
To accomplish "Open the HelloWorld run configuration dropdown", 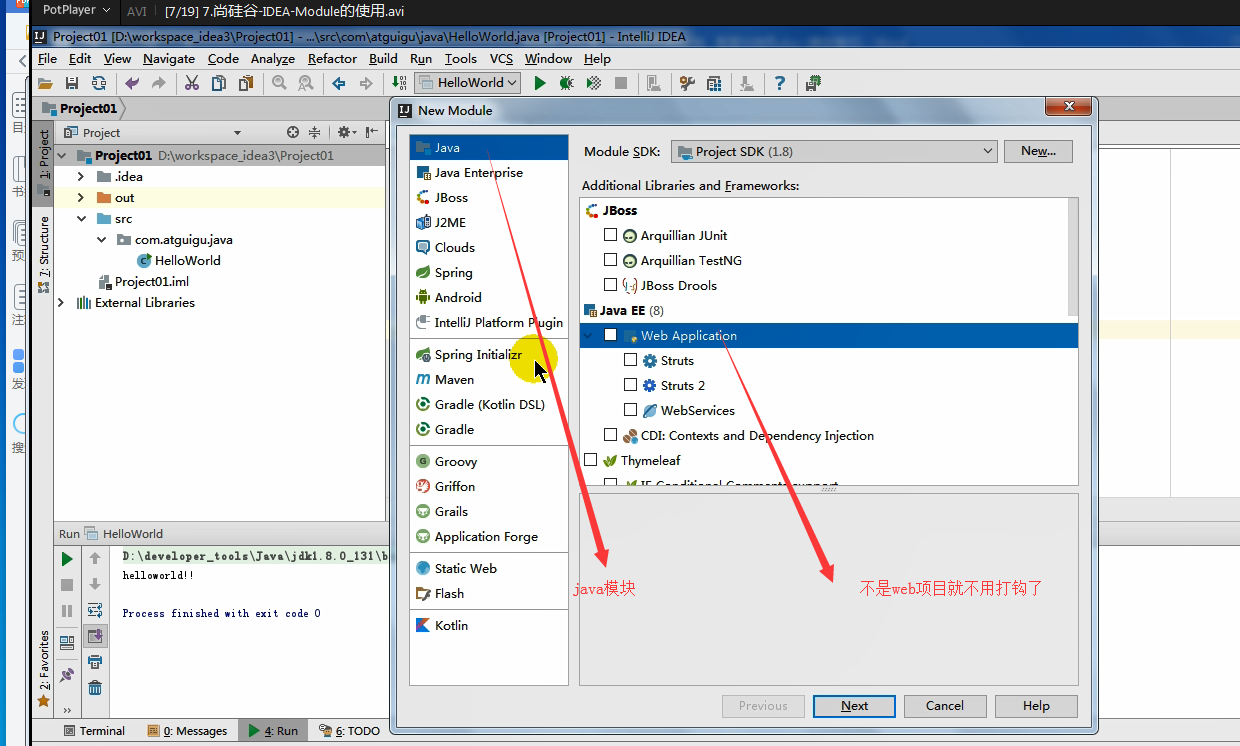I will coord(468,83).
